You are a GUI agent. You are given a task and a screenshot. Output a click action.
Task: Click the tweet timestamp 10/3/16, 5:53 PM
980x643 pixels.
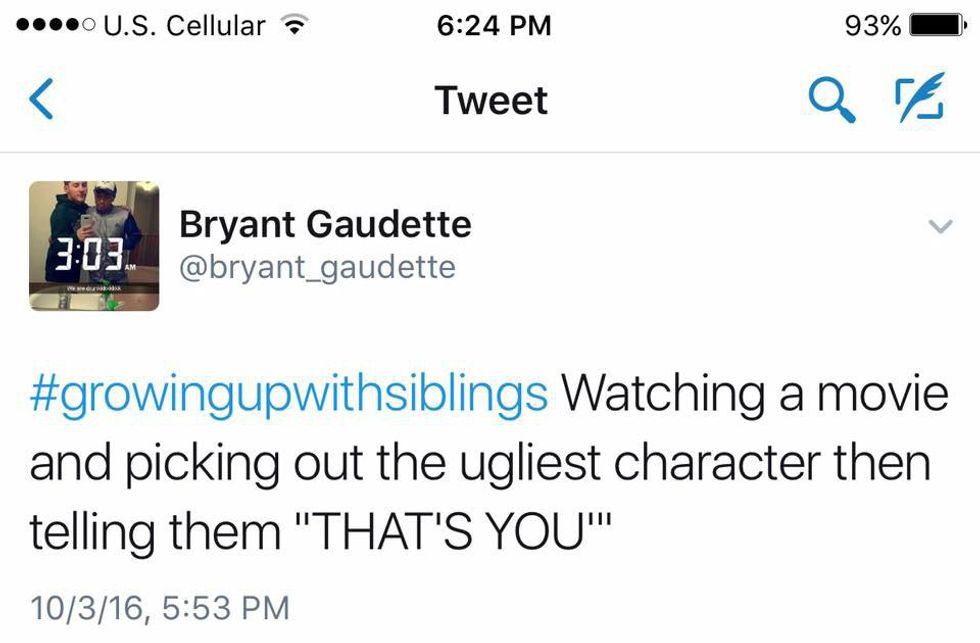[160, 607]
